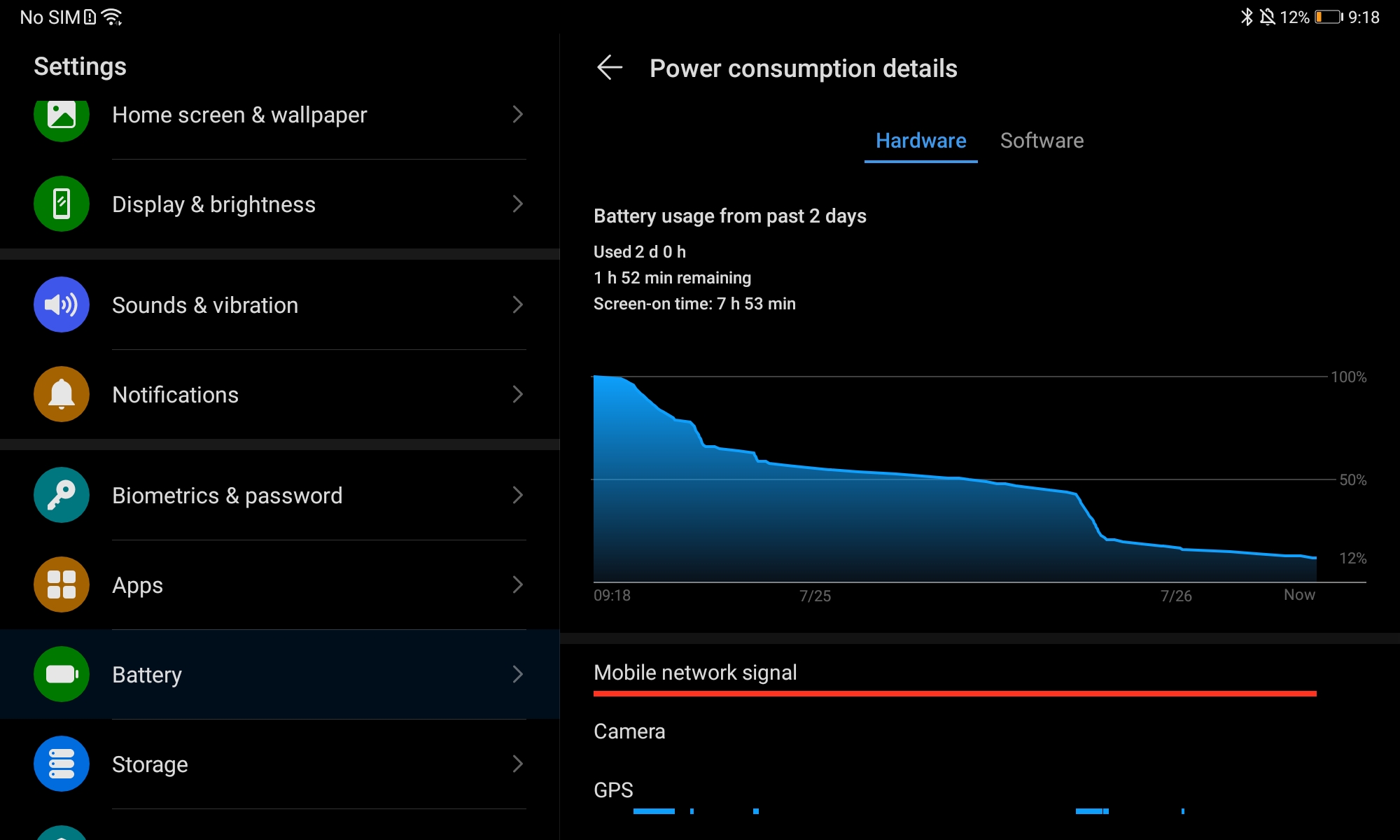
Task: Tap the Apps grid icon
Action: pos(62,584)
